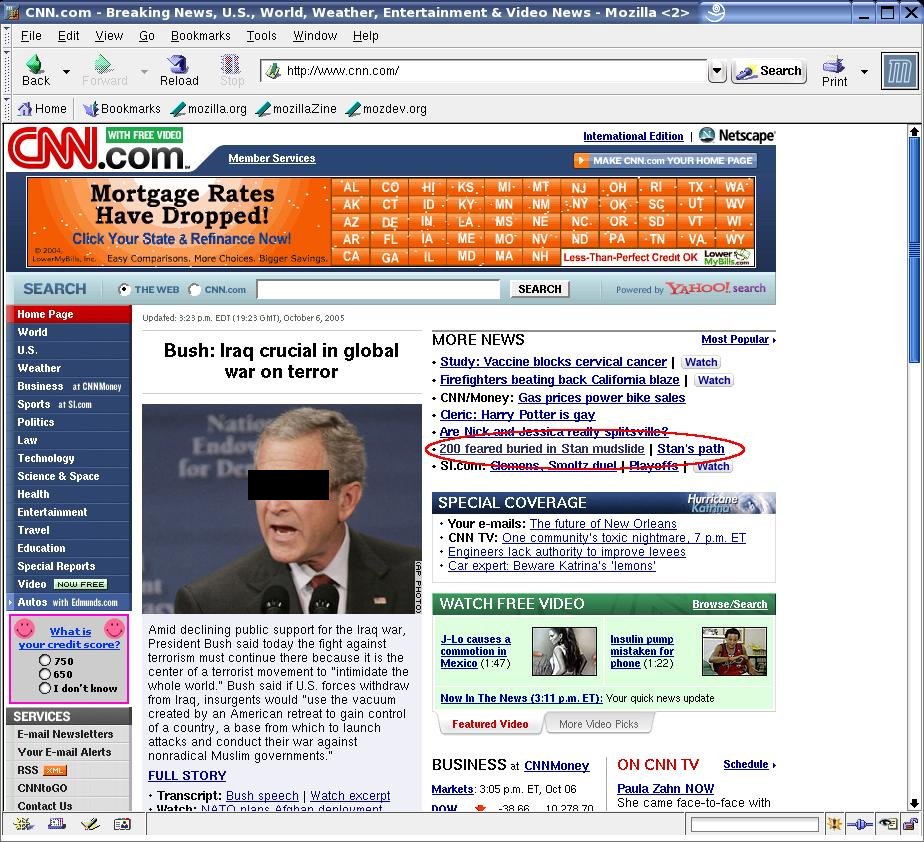Click the CNN.com logo

coord(97,149)
